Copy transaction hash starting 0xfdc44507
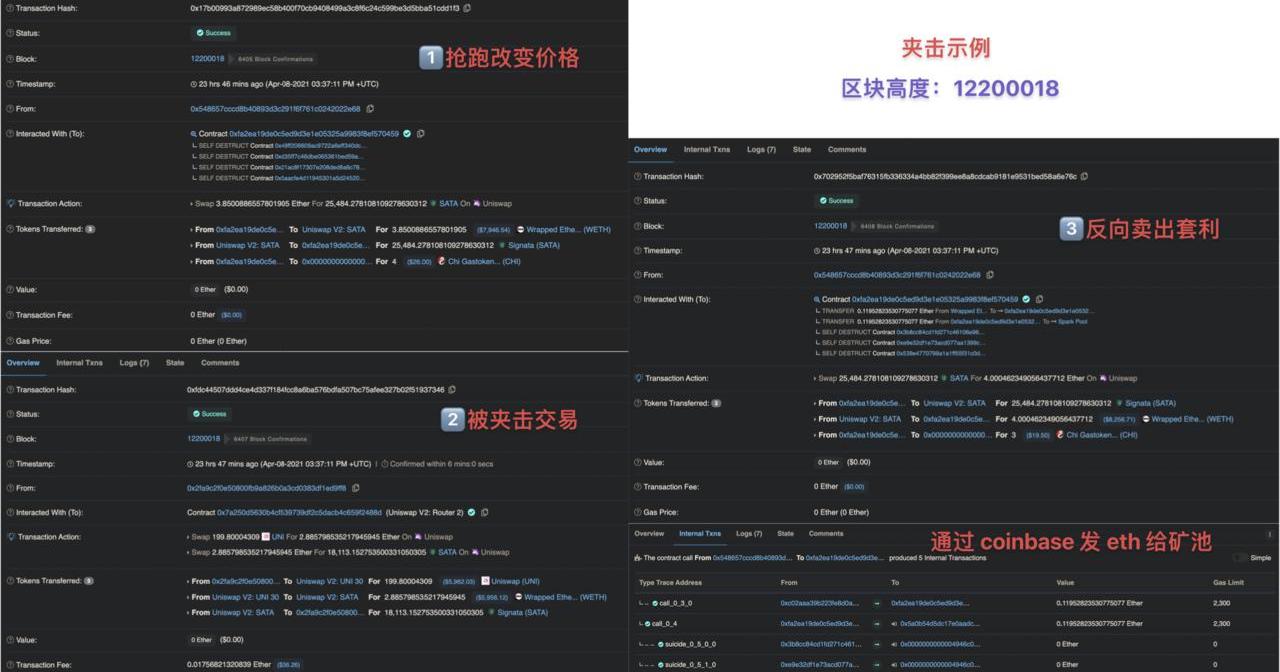 [x=452, y=390]
